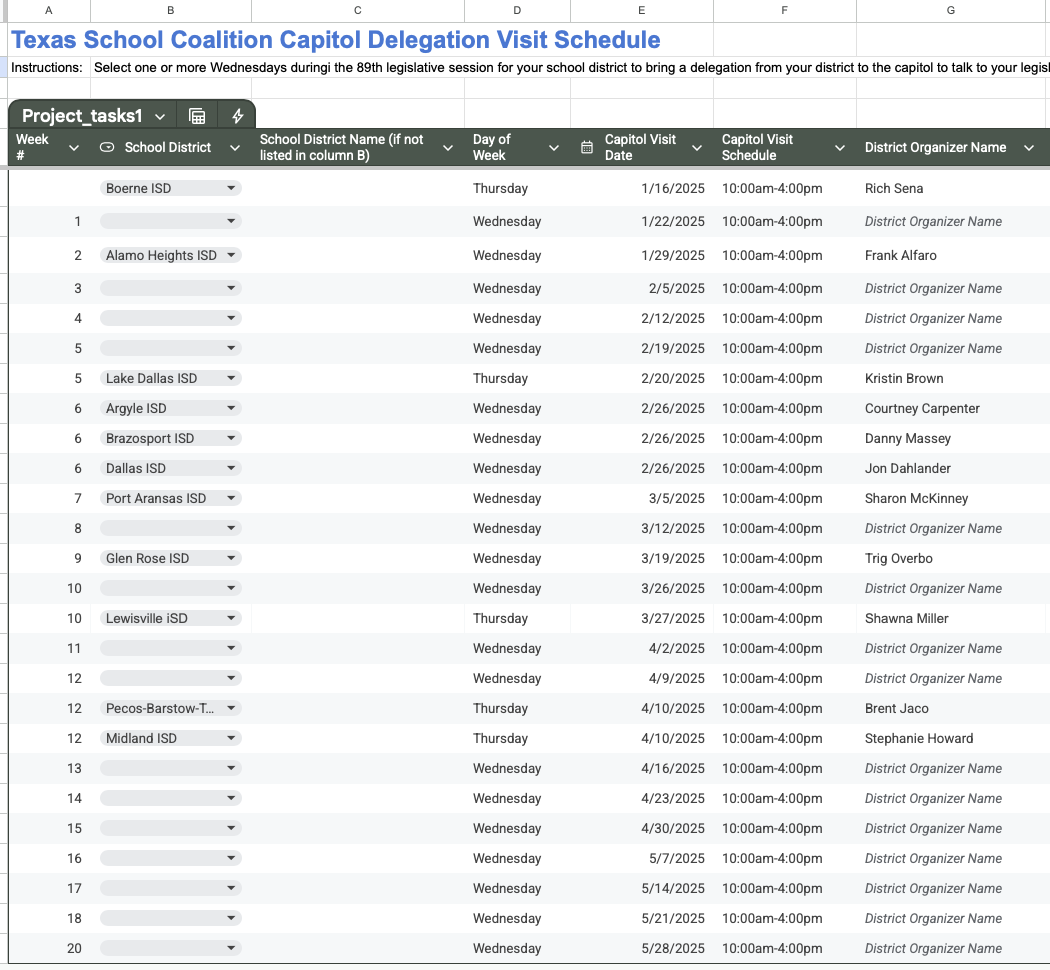Image resolution: width=1050 pixels, height=970 pixels.
Task: Click empty district name cell in Lewisville row
Action: [358, 619]
